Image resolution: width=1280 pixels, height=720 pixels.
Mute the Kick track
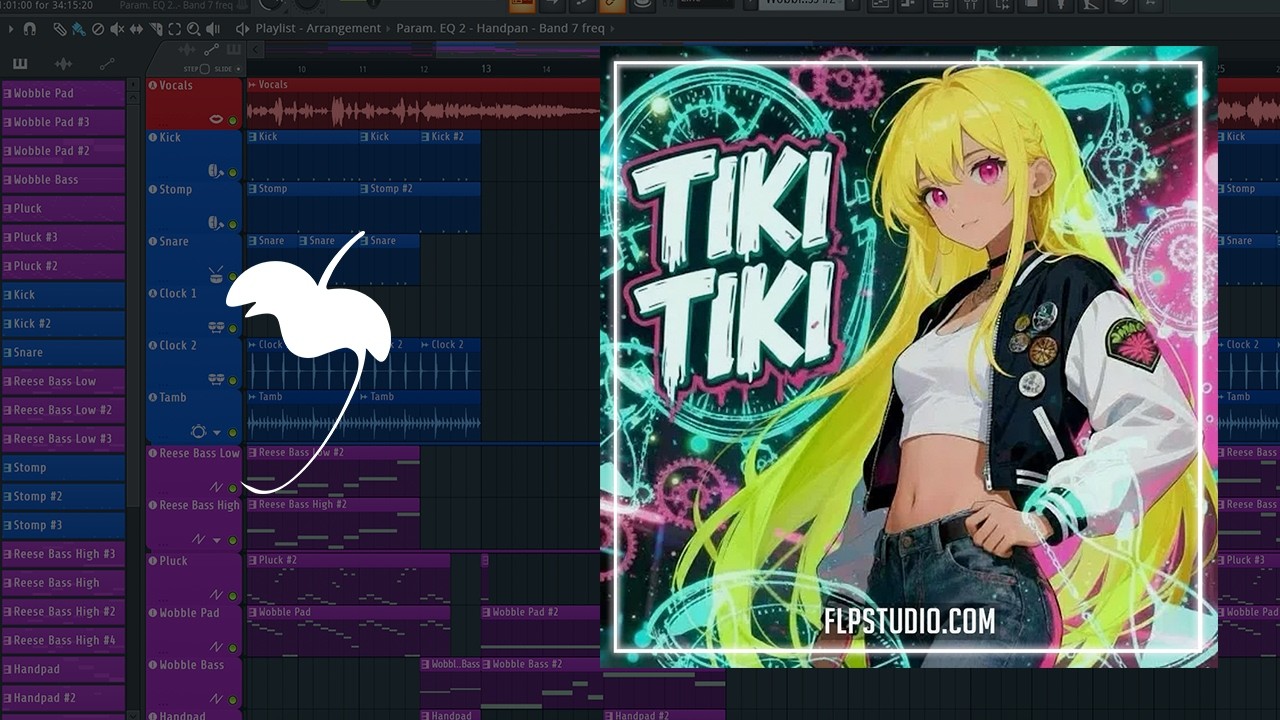pos(233,172)
